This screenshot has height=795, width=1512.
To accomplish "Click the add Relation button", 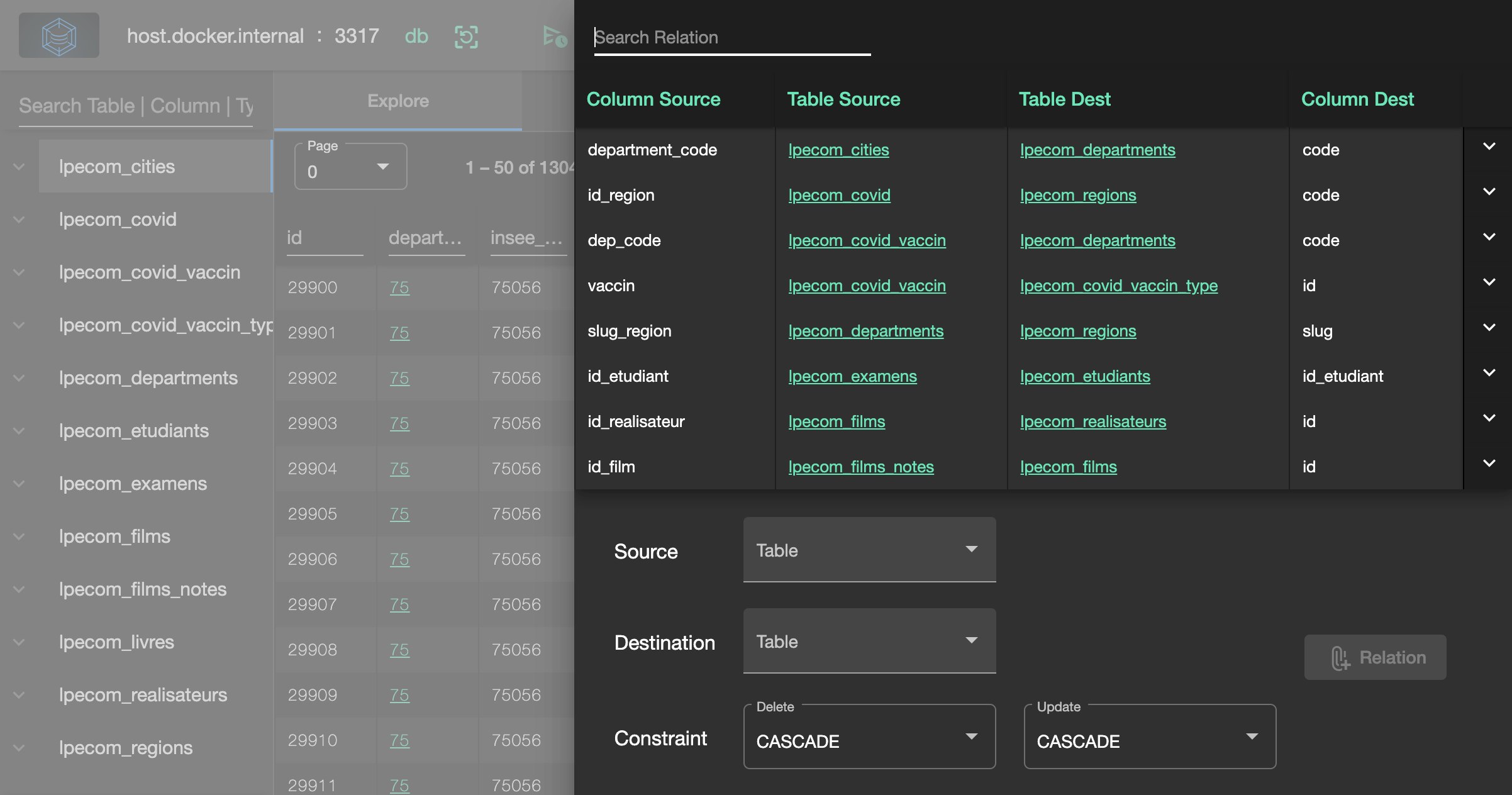I will [1375, 657].
